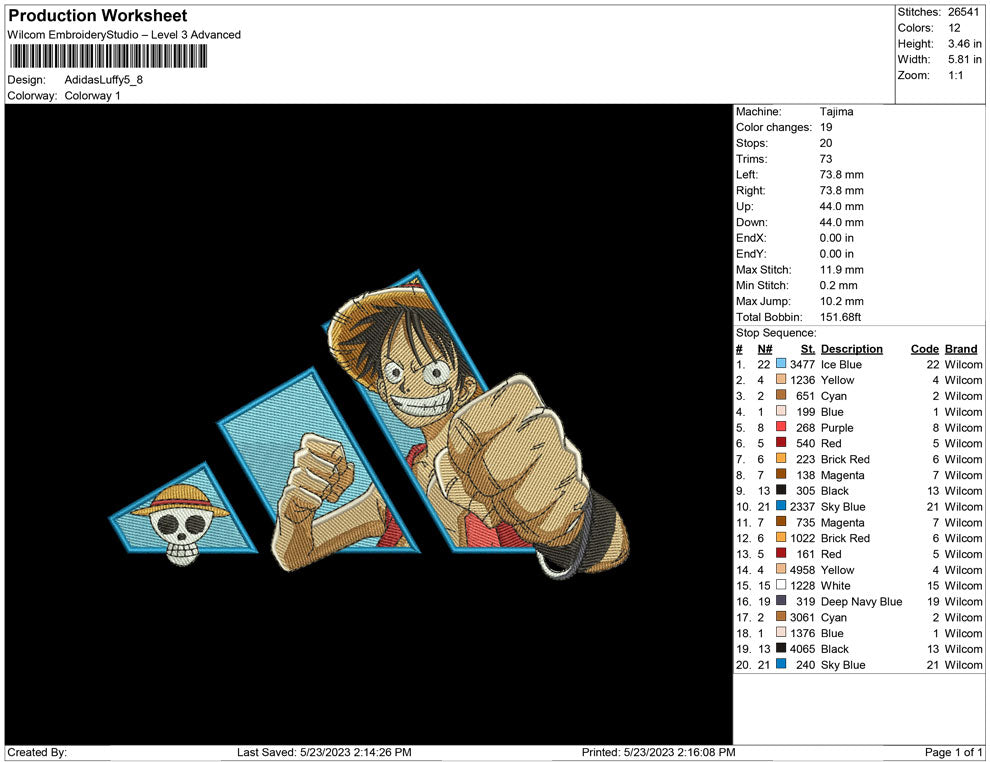Click the 'N#' column header

(x=765, y=349)
